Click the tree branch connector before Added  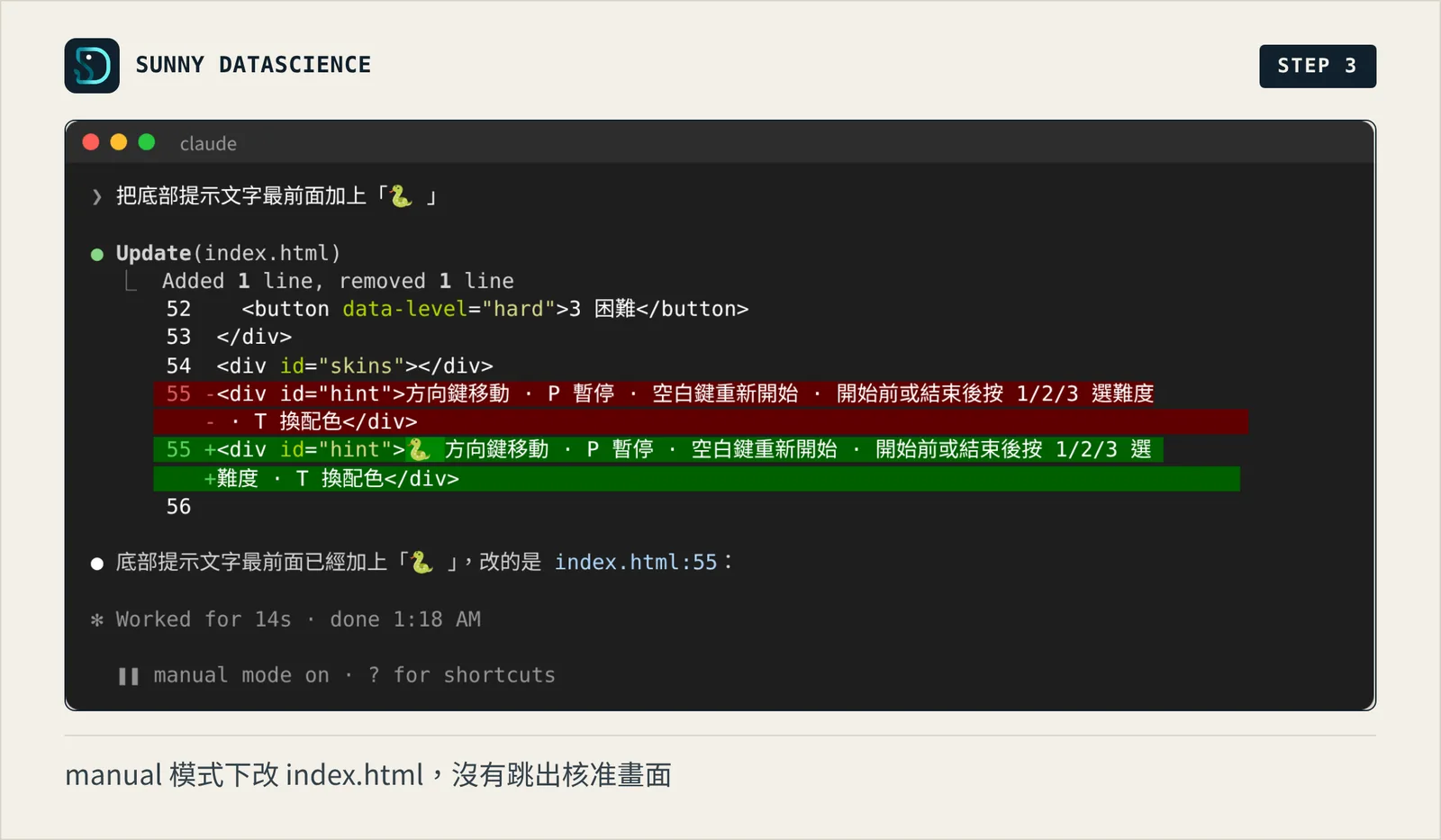click(x=131, y=282)
